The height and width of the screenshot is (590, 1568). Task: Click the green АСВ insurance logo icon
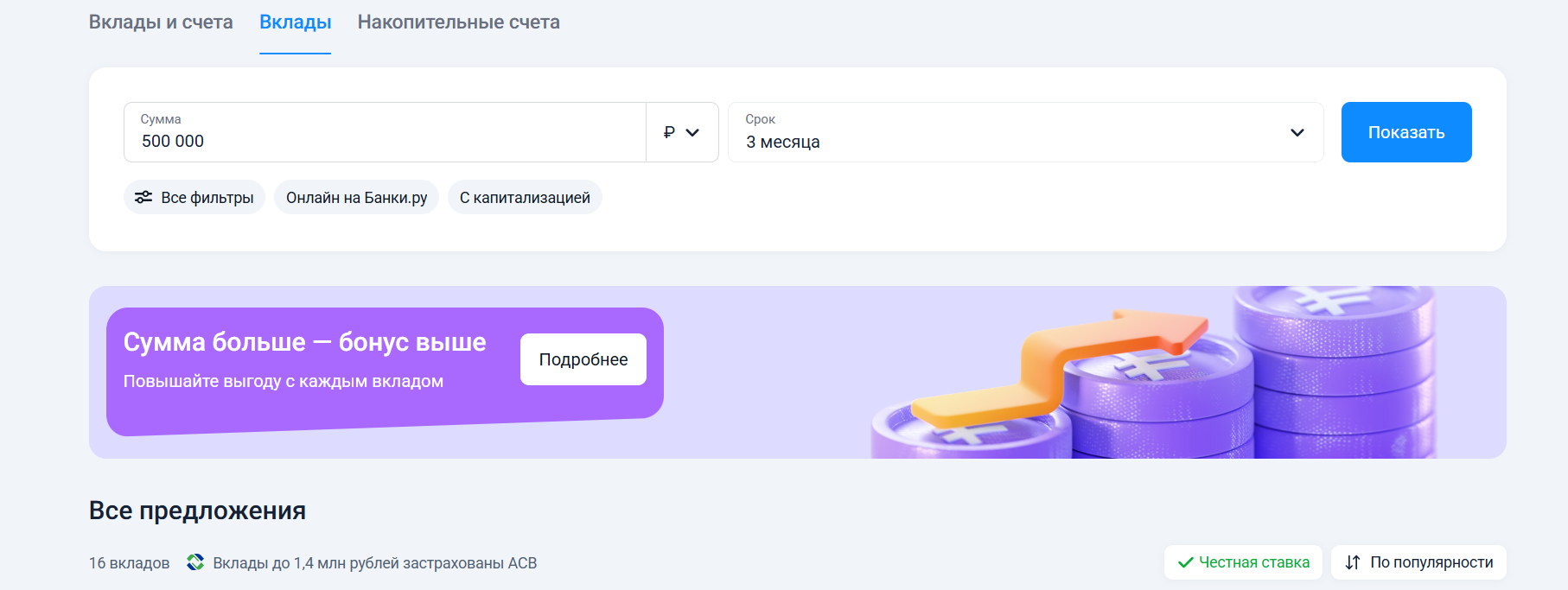pyautogui.click(x=195, y=562)
